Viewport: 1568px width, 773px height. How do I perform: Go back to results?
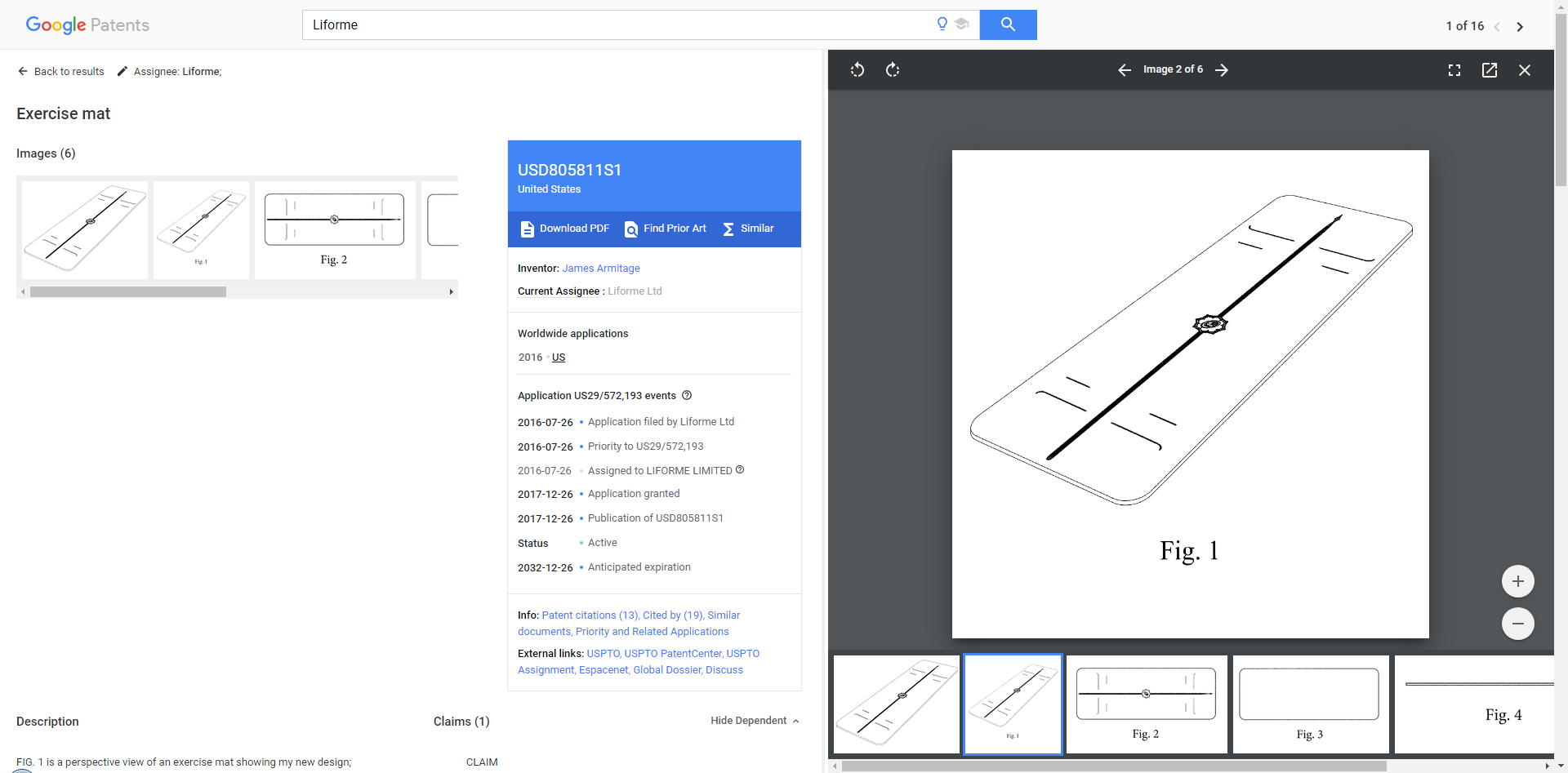(61, 72)
